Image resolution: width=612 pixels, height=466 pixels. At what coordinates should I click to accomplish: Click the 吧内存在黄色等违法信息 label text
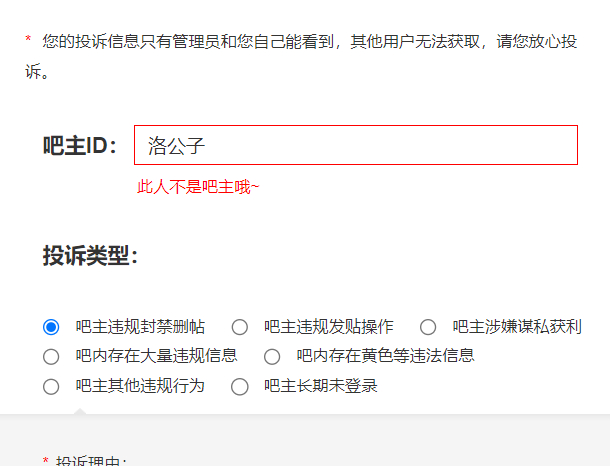[385, 356]
